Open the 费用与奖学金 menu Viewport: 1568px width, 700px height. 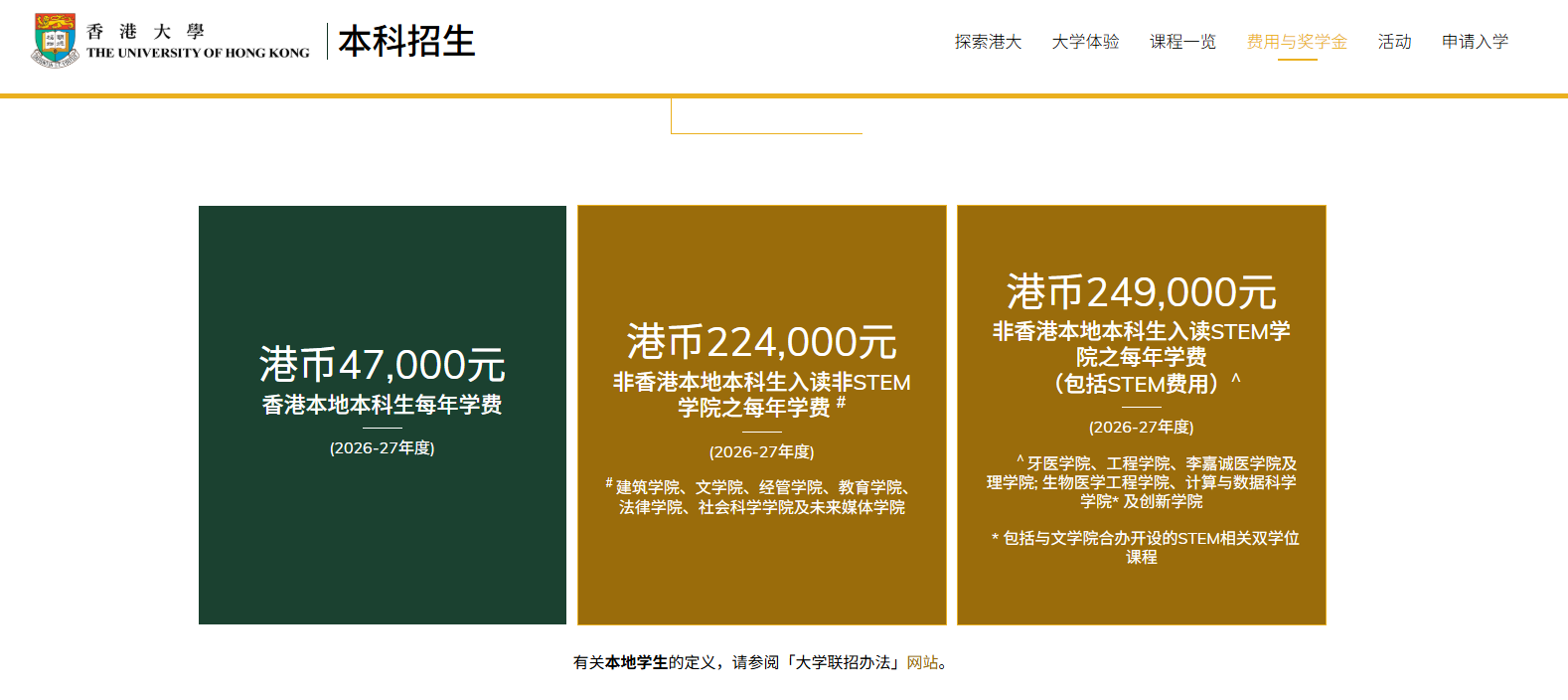click(1297, 42)
